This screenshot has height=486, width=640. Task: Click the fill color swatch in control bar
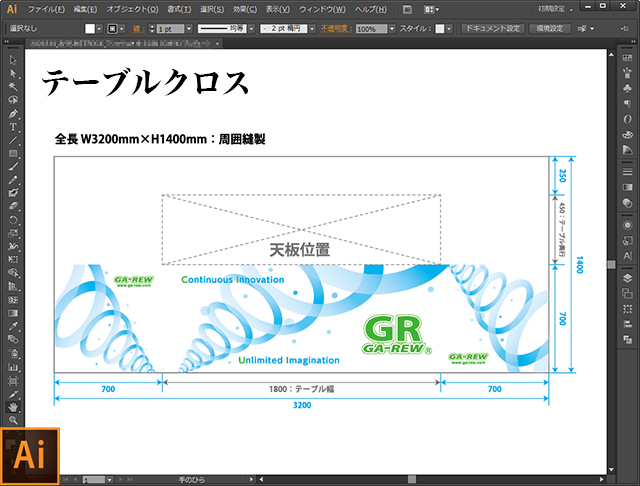pyautogui.click(x=90, y=29)
